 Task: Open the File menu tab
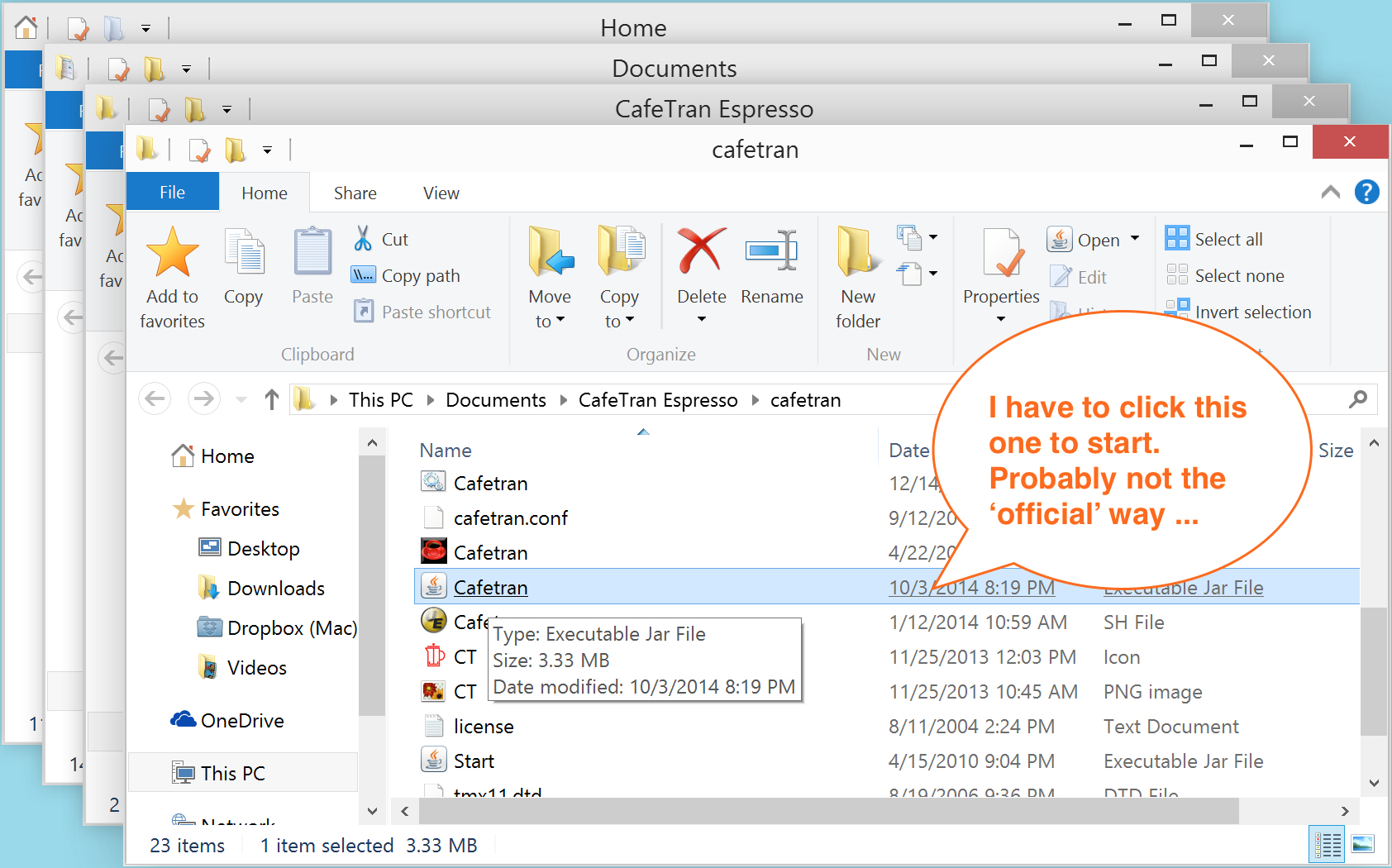[172, 193]
